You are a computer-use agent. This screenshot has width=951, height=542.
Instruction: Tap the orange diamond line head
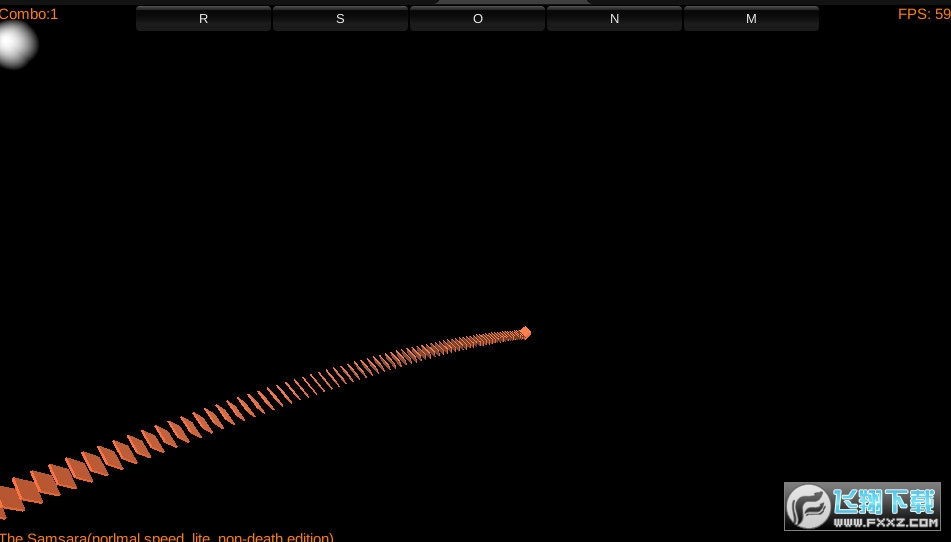pos(525,332)
